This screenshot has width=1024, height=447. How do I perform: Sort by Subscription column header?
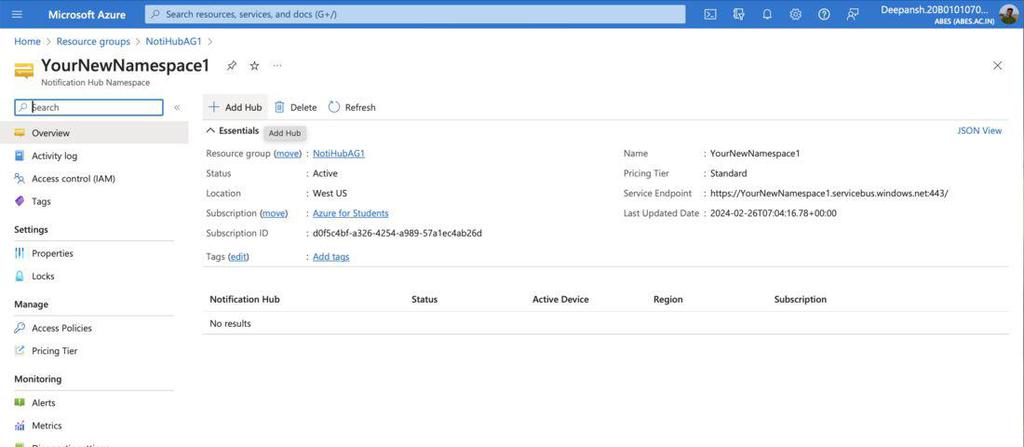point(800,299)
